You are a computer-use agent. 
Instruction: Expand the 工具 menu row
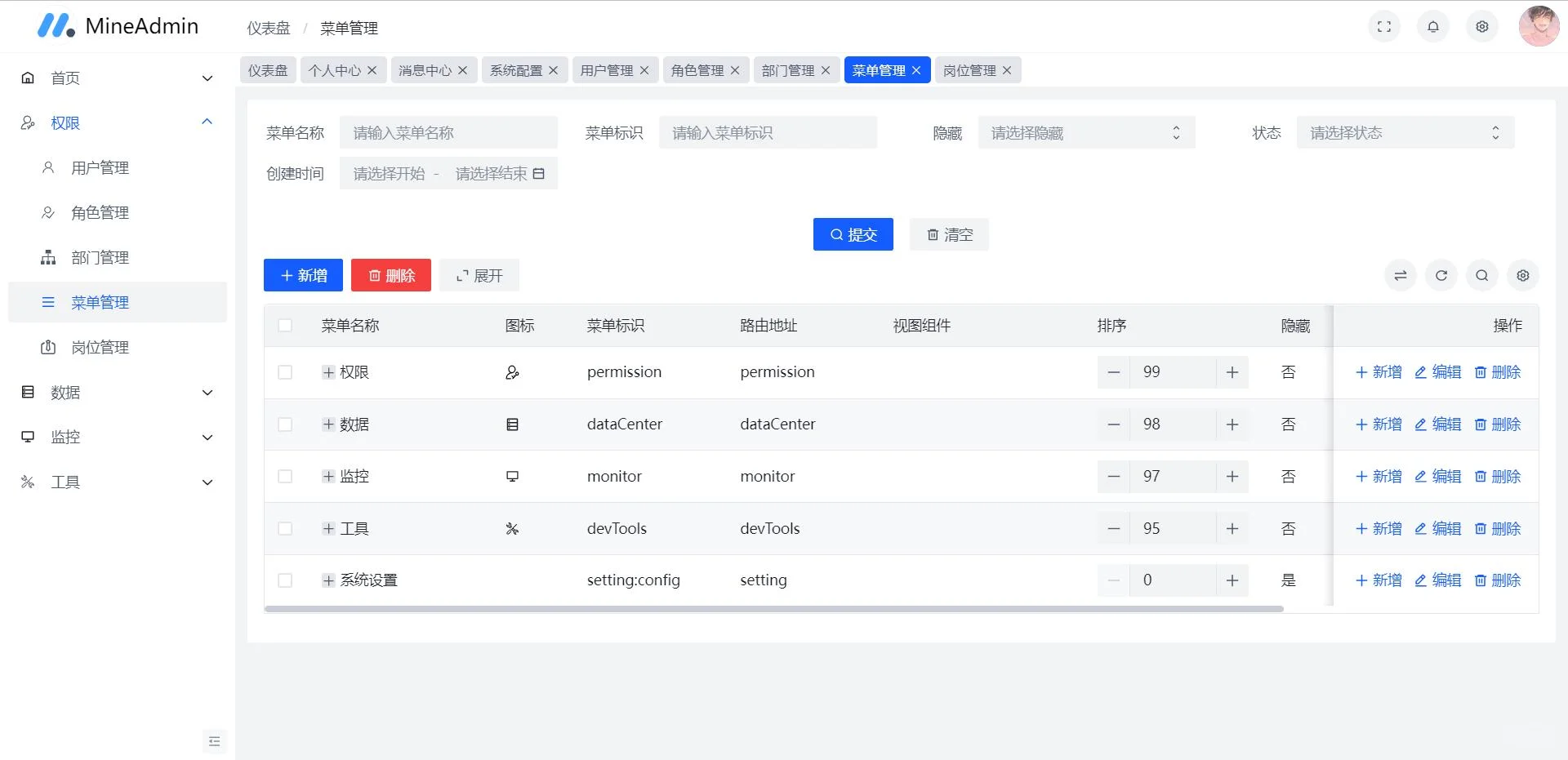(x=328, y=529)
